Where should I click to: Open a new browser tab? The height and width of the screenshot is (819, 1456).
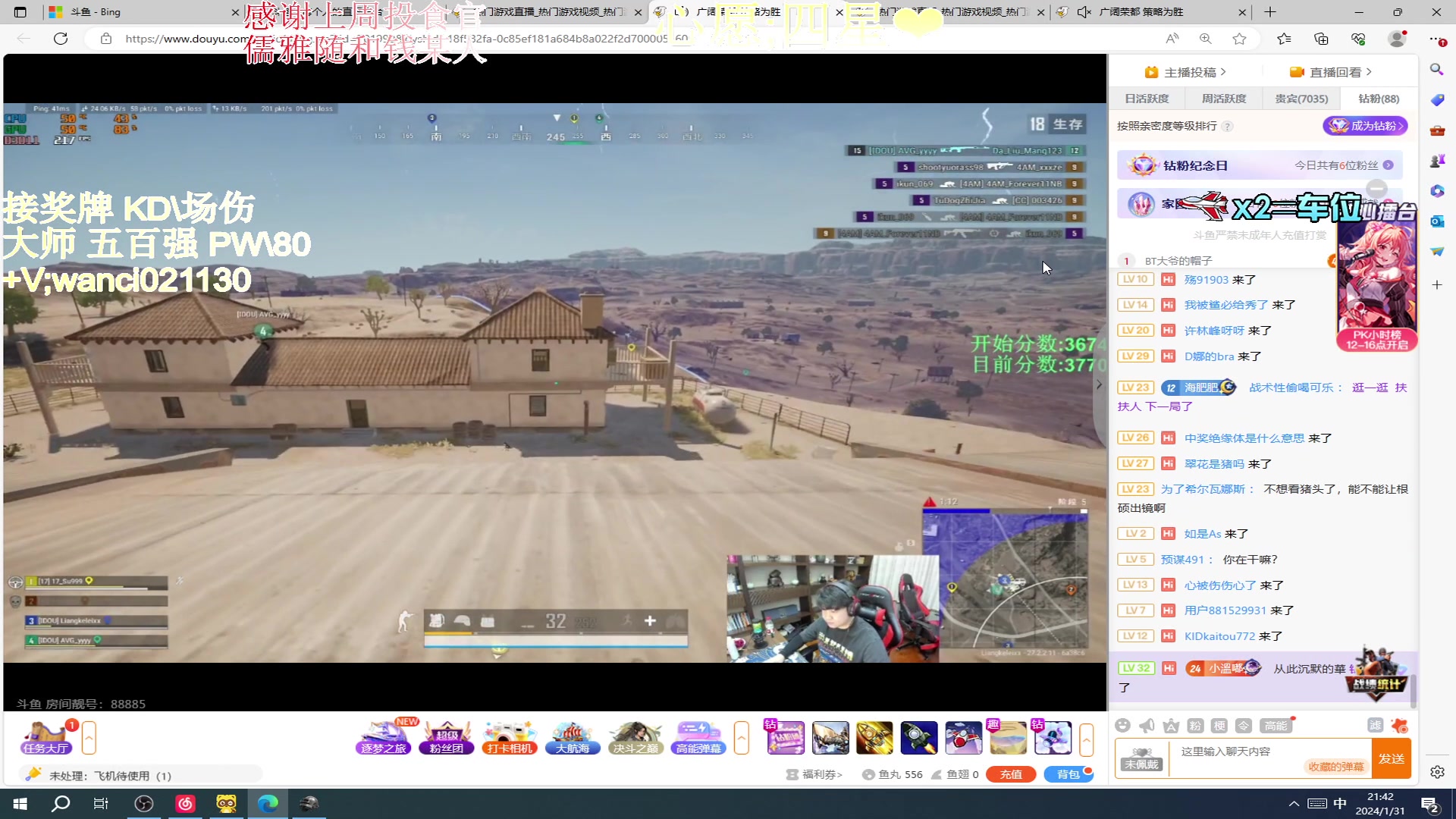pos(1270,12)
